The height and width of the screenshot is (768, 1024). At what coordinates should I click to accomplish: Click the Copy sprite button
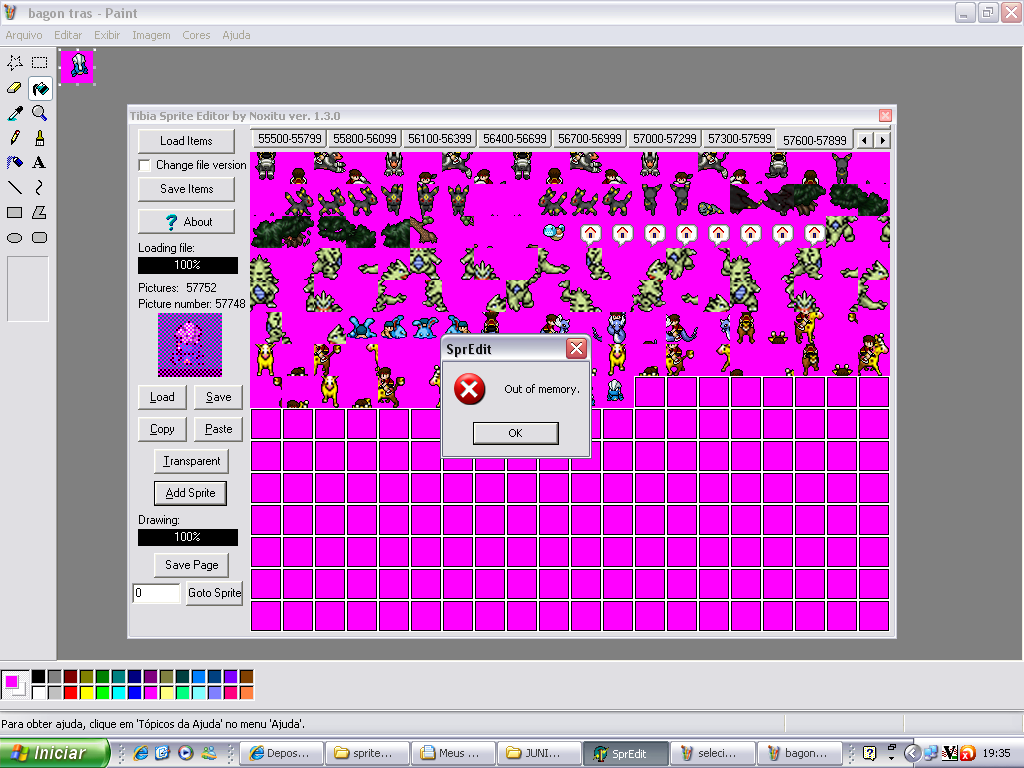click(x=162, y=429)
